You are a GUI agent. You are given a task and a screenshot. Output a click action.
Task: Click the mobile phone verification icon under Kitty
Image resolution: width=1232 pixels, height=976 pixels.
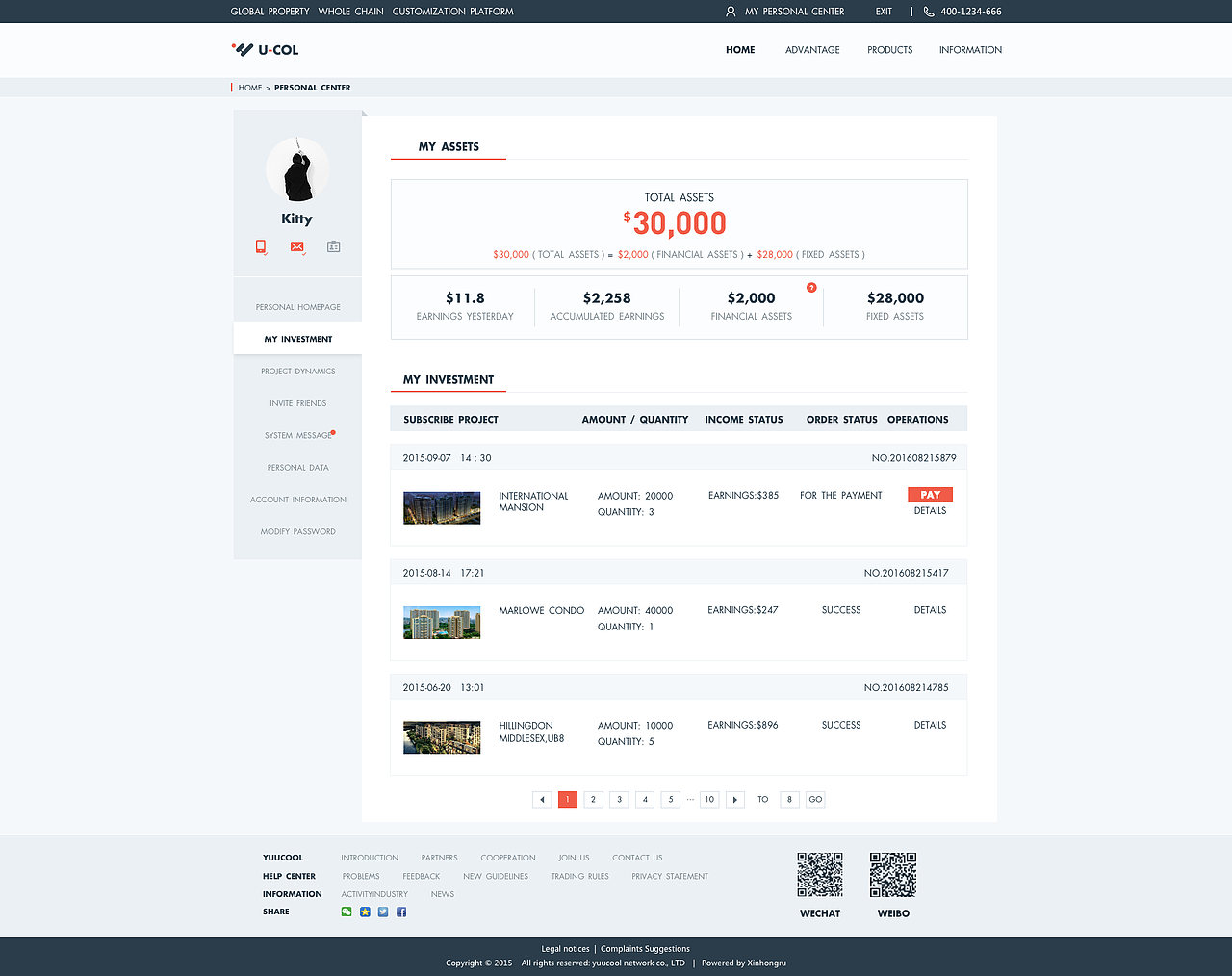pyautogui.click(x=261, y=246)
